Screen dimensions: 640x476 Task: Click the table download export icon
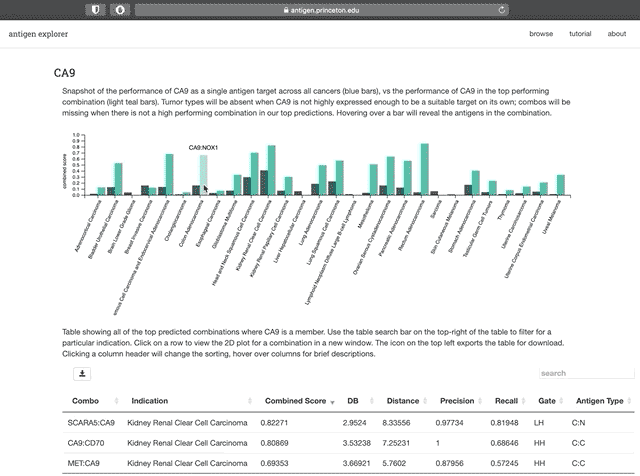coord(83,374)
